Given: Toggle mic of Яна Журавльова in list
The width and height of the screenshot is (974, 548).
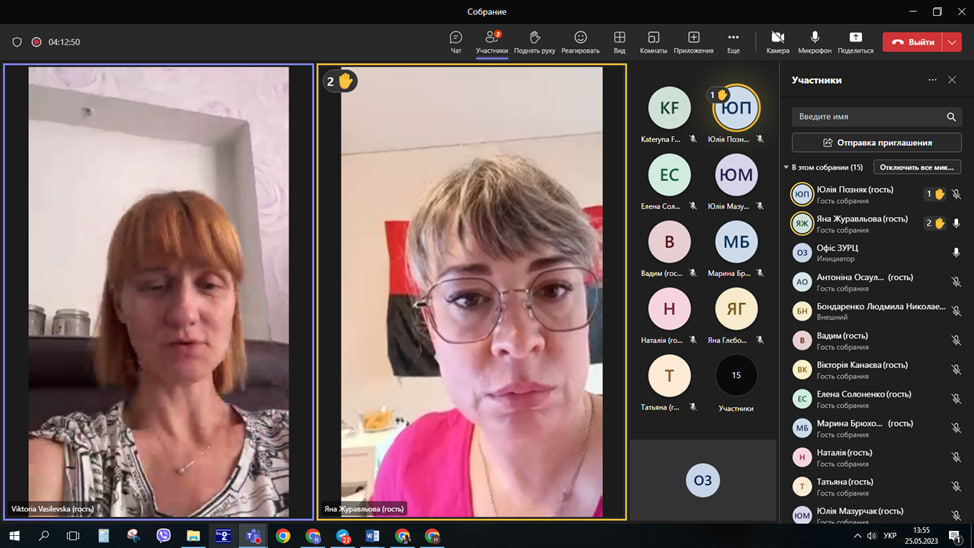Looking at the screenshot, I should point(957,223).
